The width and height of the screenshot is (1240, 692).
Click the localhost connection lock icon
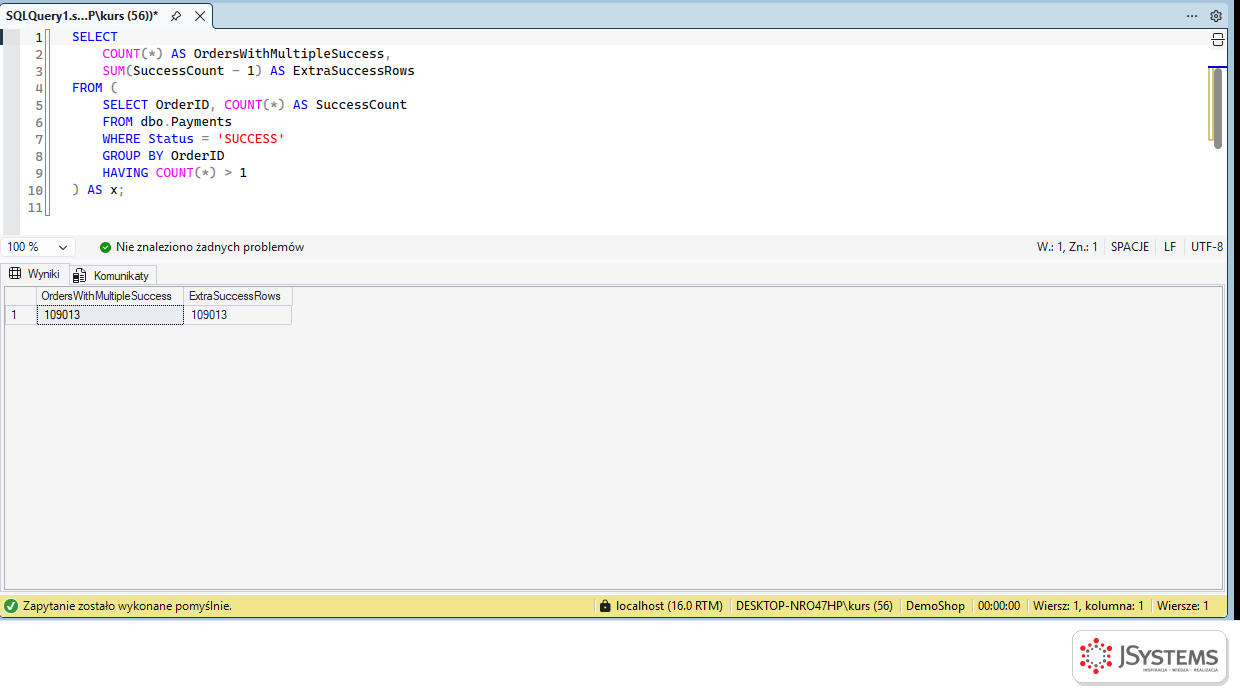coord(604,606)
